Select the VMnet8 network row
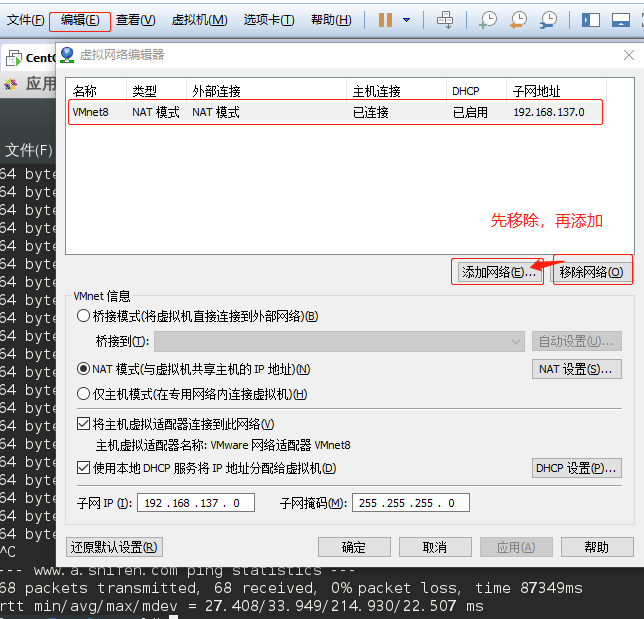The image size is (644, 619). 336,112
